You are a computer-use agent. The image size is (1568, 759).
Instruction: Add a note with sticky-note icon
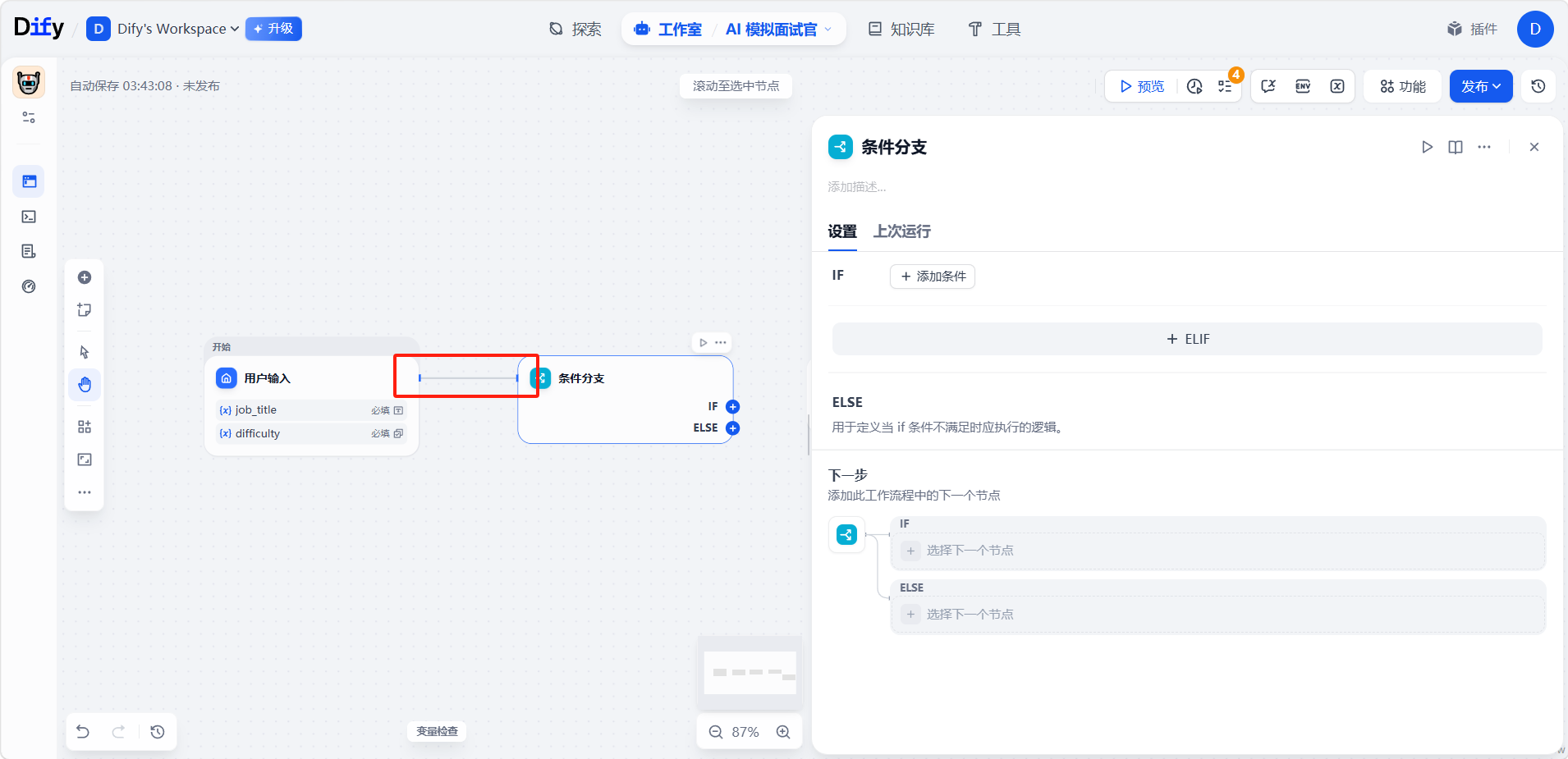point(85,310)
